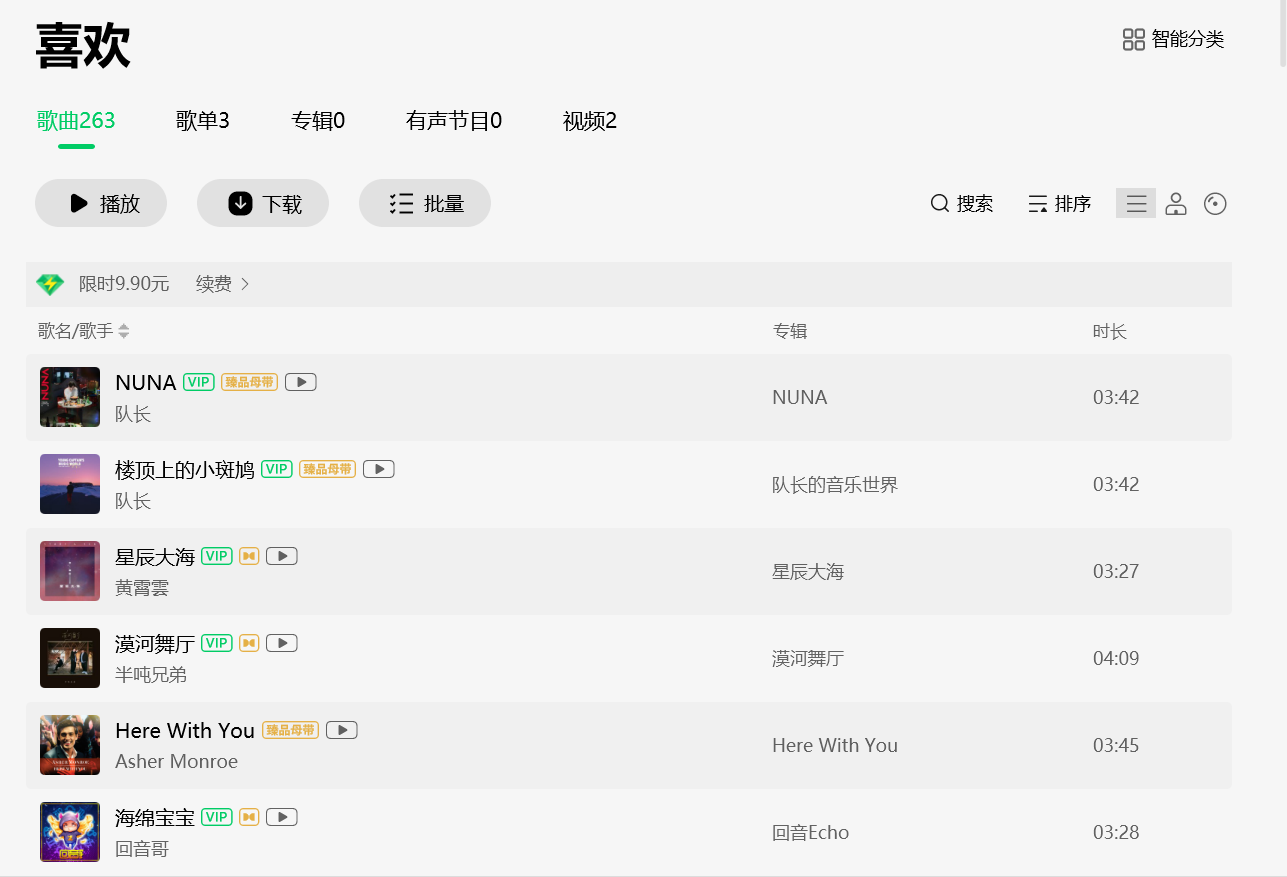Screen dimensions: 1287x877
Task: Click the orange audio quality badge on 星辰大海
Action: [x=249, y=556]
